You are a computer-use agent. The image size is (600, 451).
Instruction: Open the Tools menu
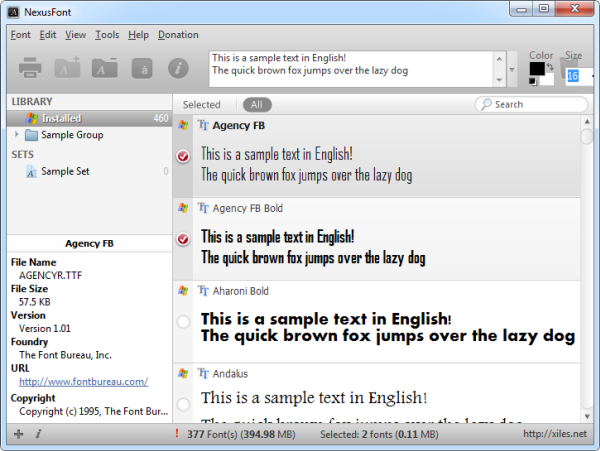107,34
